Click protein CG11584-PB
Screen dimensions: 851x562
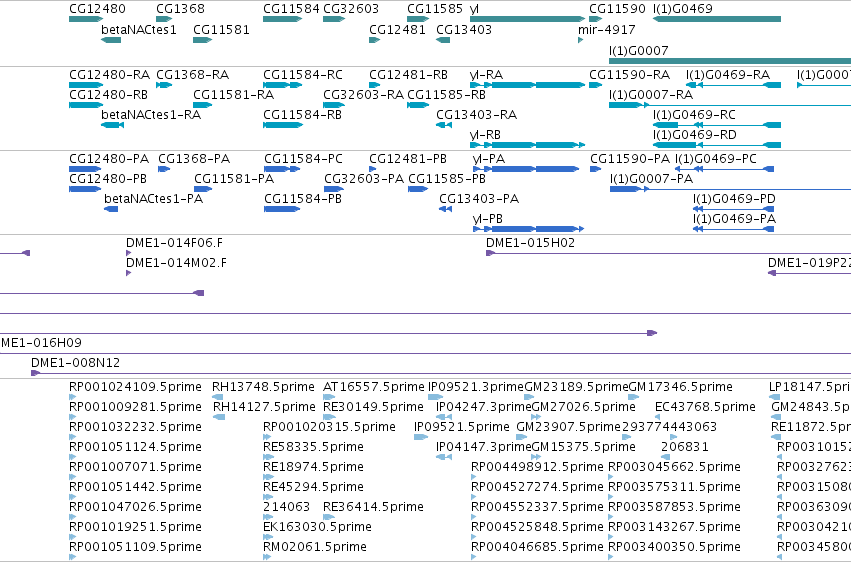303,199
